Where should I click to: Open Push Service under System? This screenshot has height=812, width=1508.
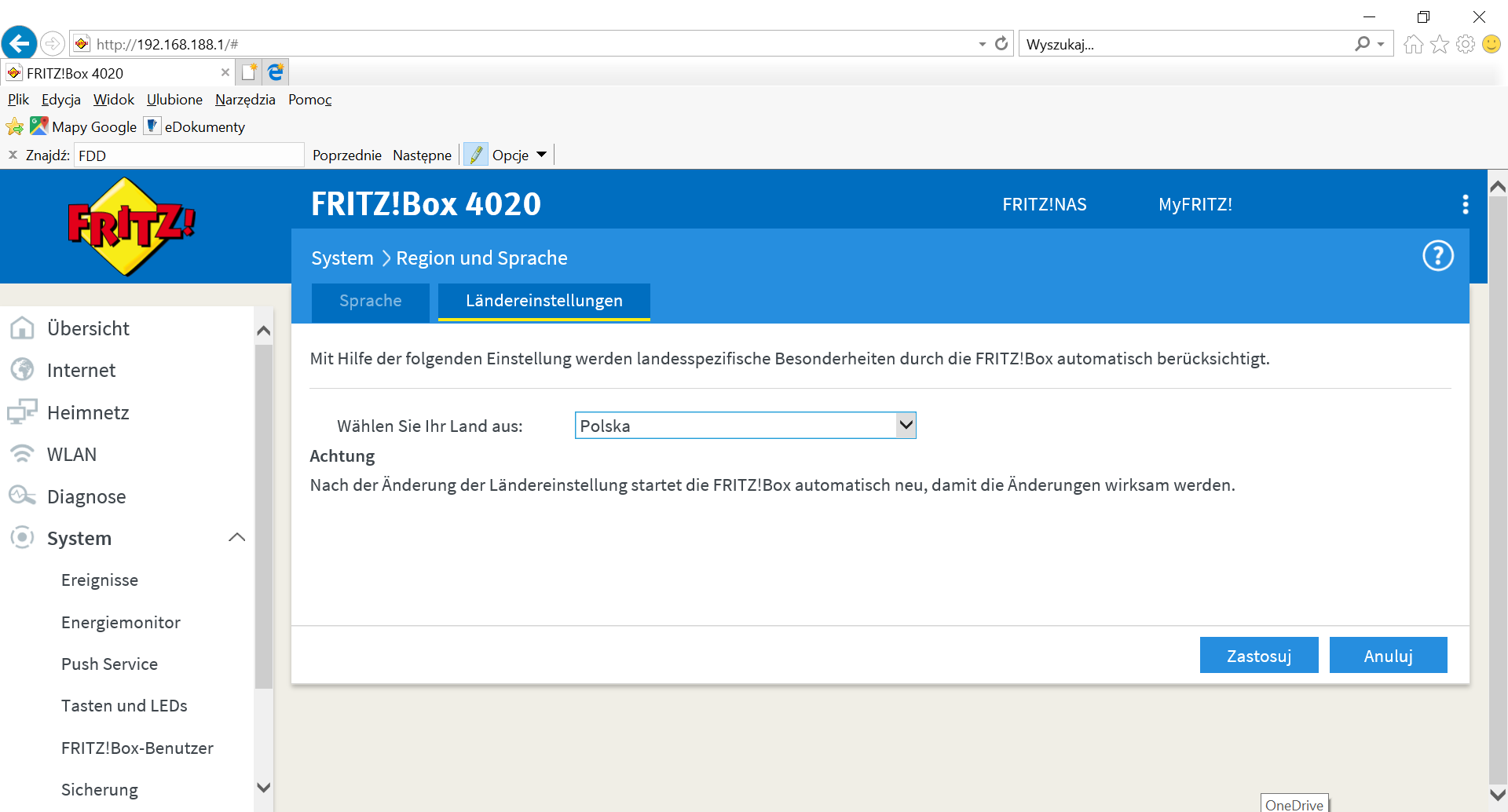point(109,664)
